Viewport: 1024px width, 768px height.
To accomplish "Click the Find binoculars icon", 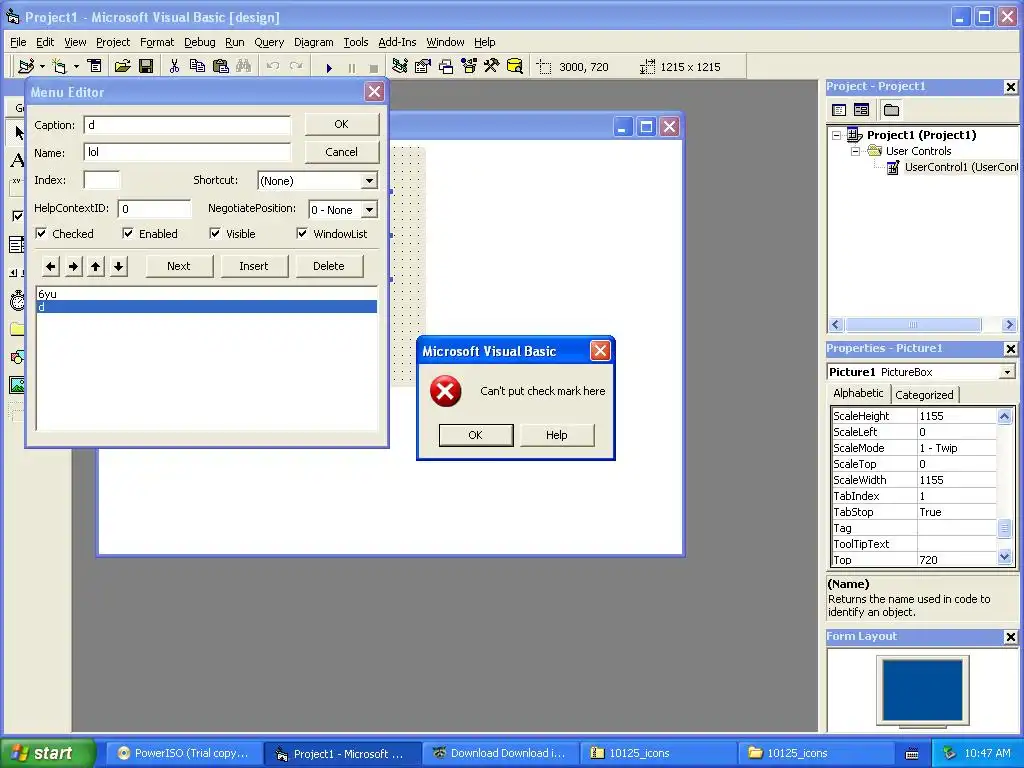I will tap(244, 67).
